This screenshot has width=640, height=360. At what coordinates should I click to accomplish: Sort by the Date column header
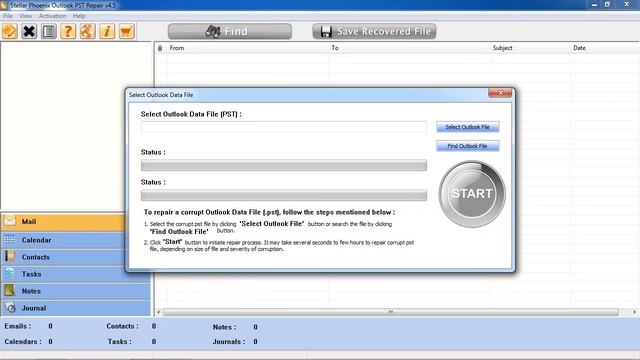pyautogui.click(x=605, y=48)
